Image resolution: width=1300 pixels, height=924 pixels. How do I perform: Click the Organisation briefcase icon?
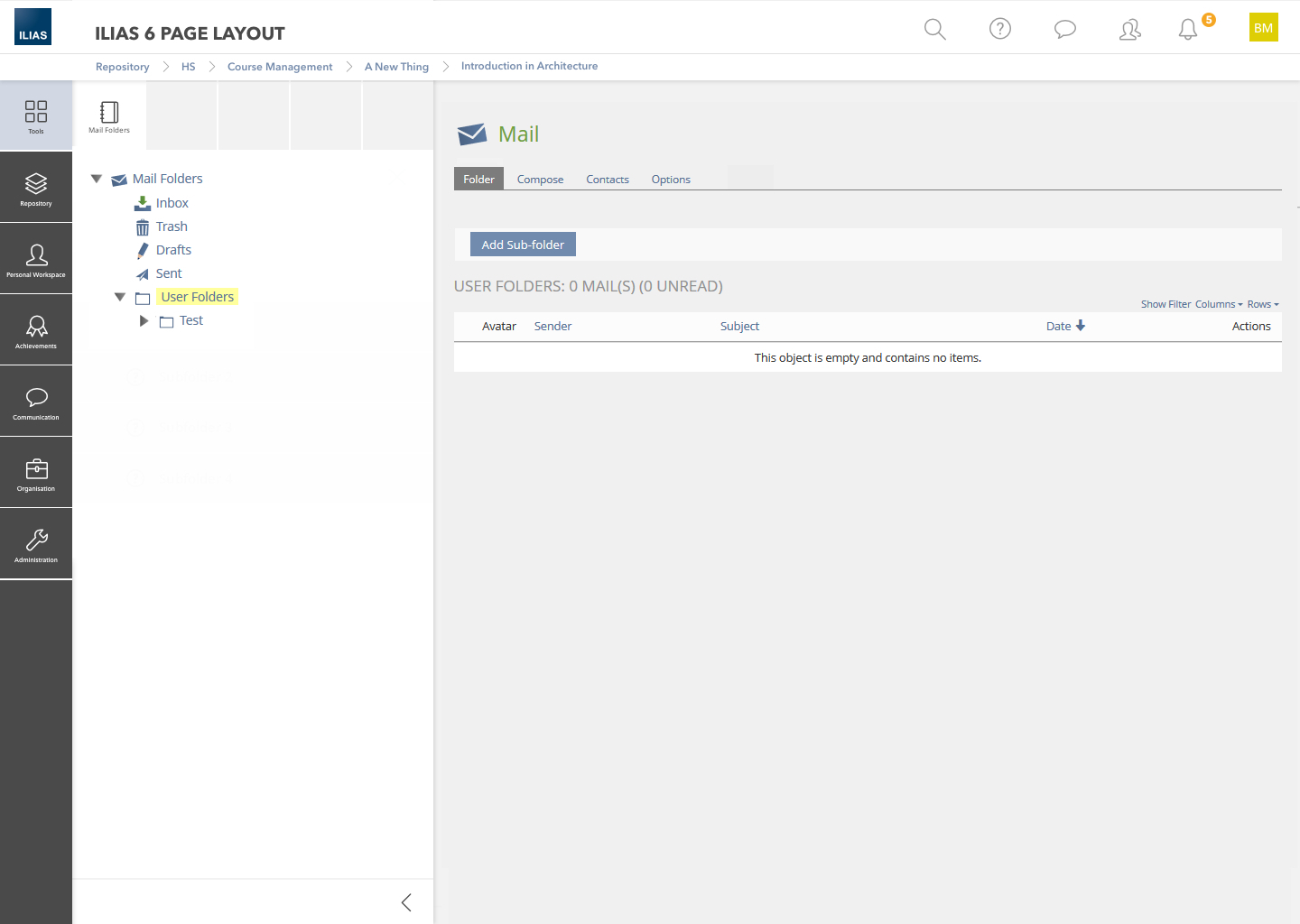(36, 473)
